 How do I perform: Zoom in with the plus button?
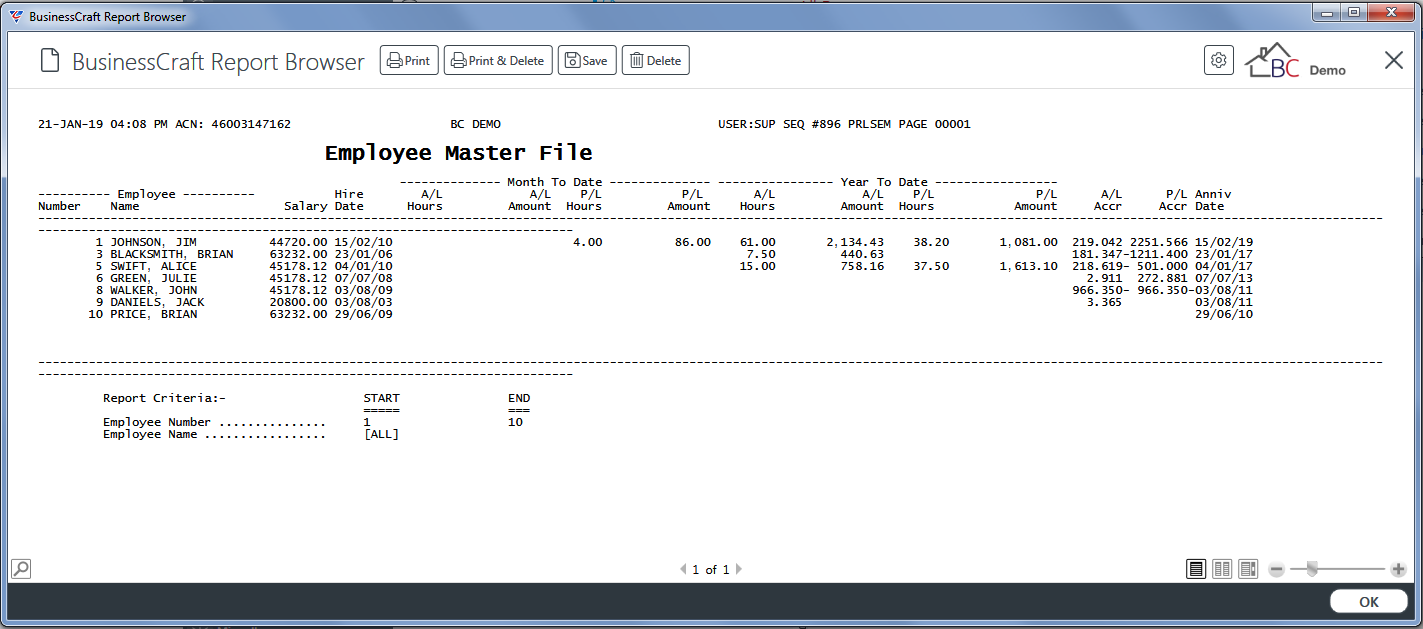point(1399,569)
